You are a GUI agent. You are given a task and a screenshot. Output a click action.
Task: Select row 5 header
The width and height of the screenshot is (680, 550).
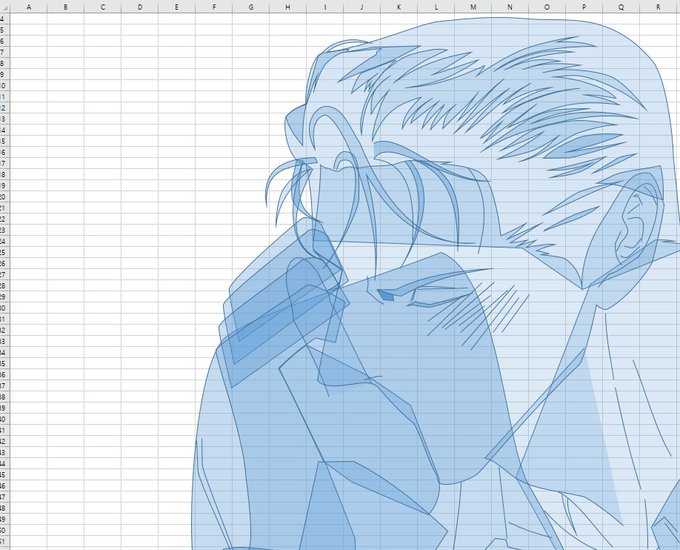[5, 30]
